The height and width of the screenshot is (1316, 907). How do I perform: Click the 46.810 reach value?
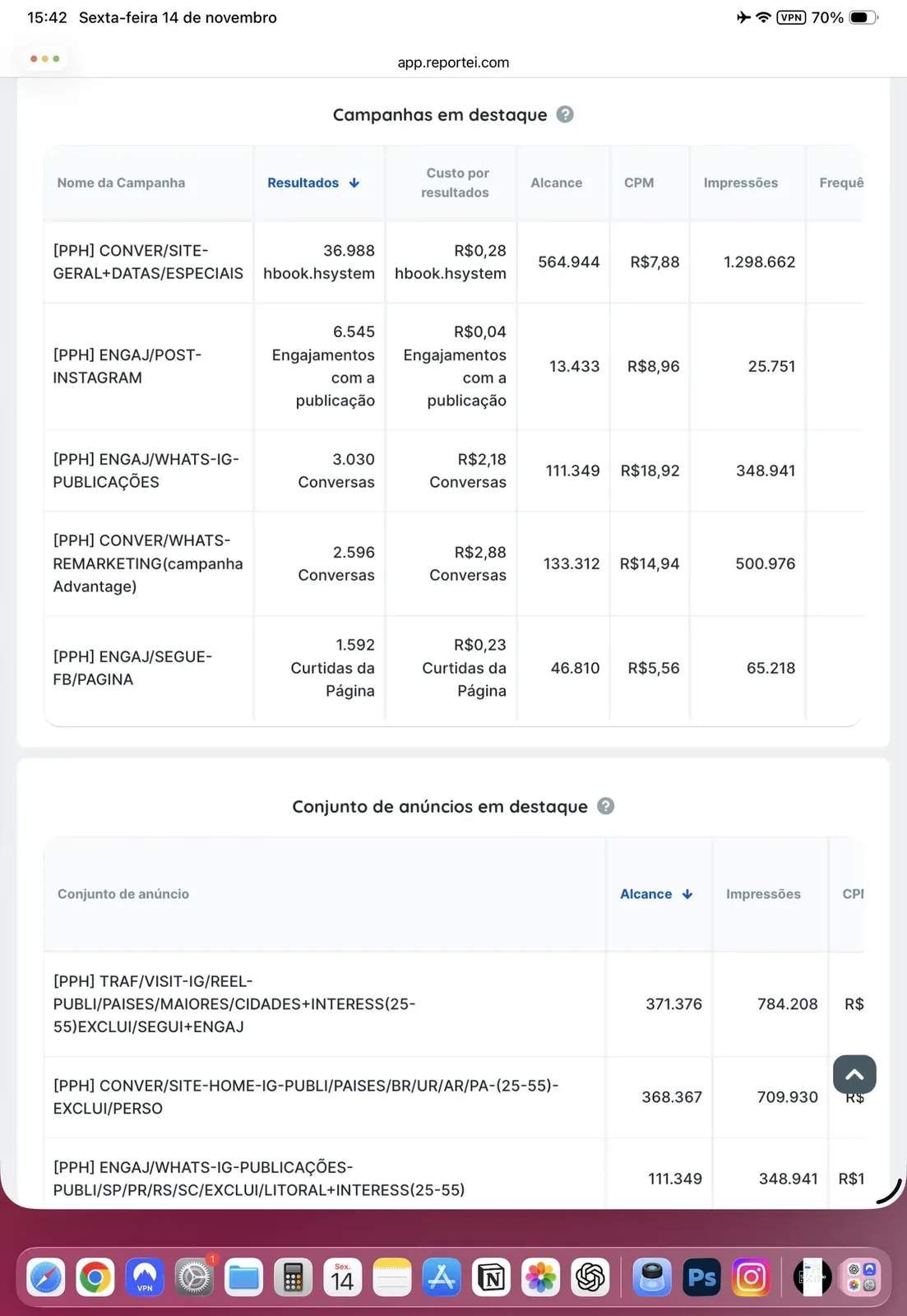pos(575,668)
